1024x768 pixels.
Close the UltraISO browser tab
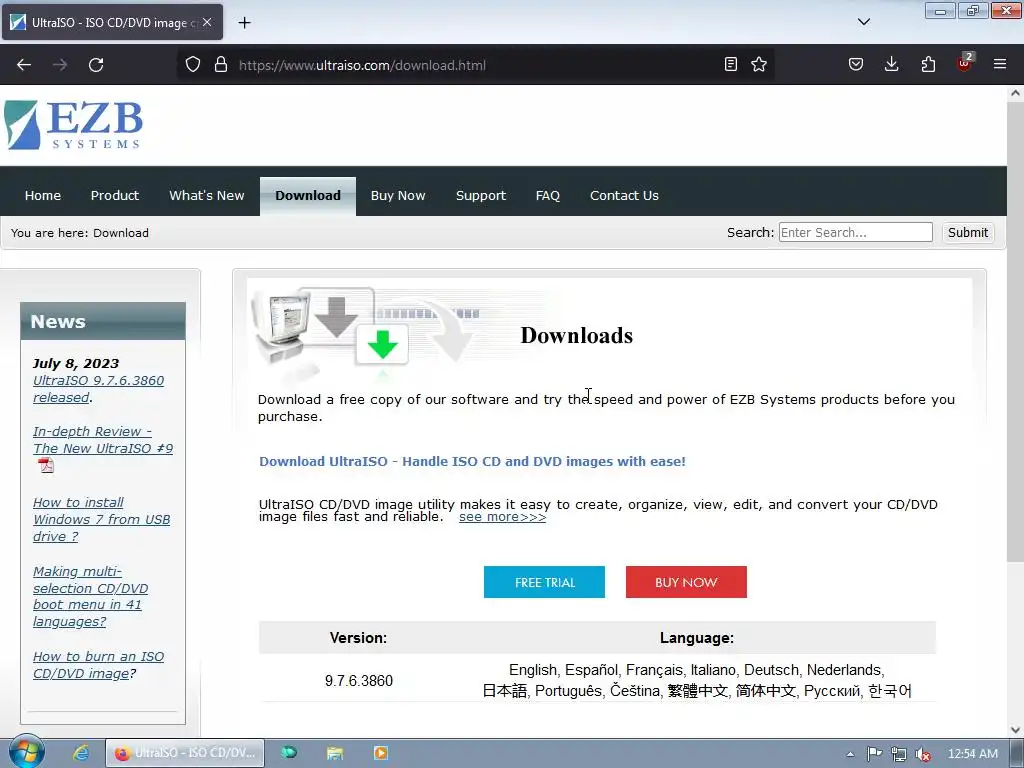pyautogui.click(x=207, y=22)
